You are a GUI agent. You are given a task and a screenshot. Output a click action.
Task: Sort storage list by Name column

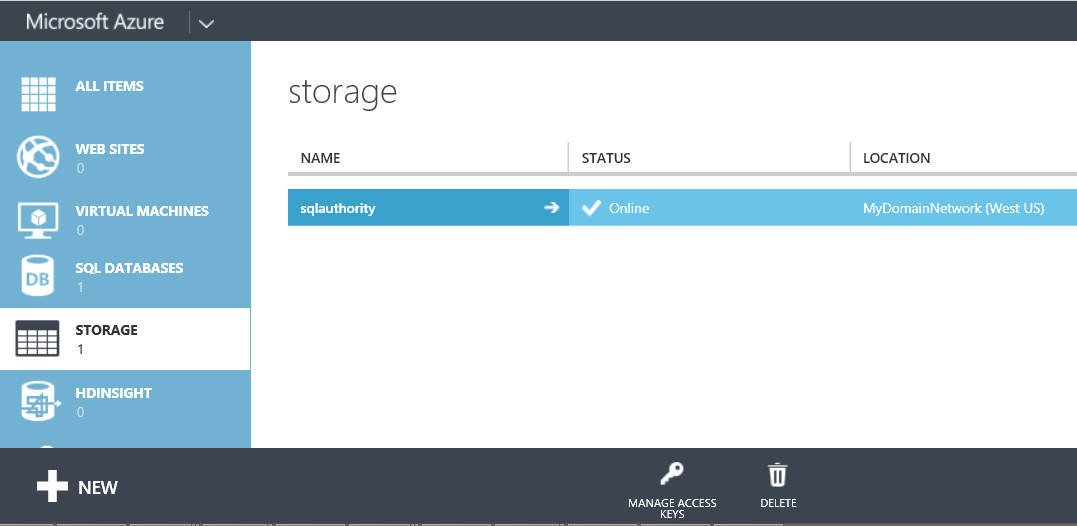pos(321,158)
